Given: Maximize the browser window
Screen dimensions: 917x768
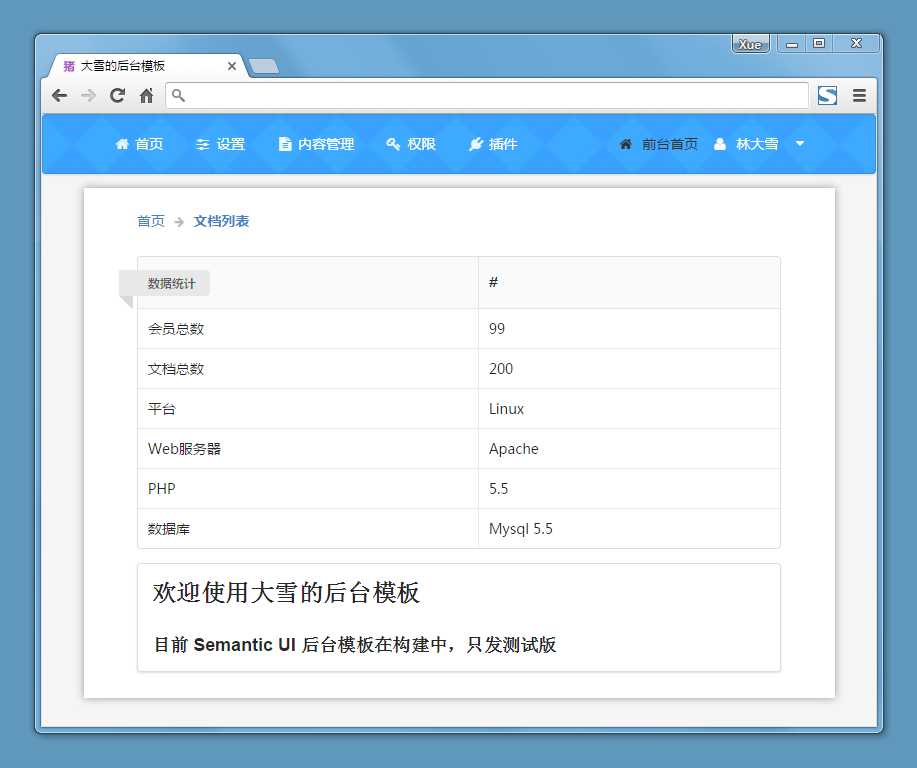Looking at the screenshot, I should (819, 44).
